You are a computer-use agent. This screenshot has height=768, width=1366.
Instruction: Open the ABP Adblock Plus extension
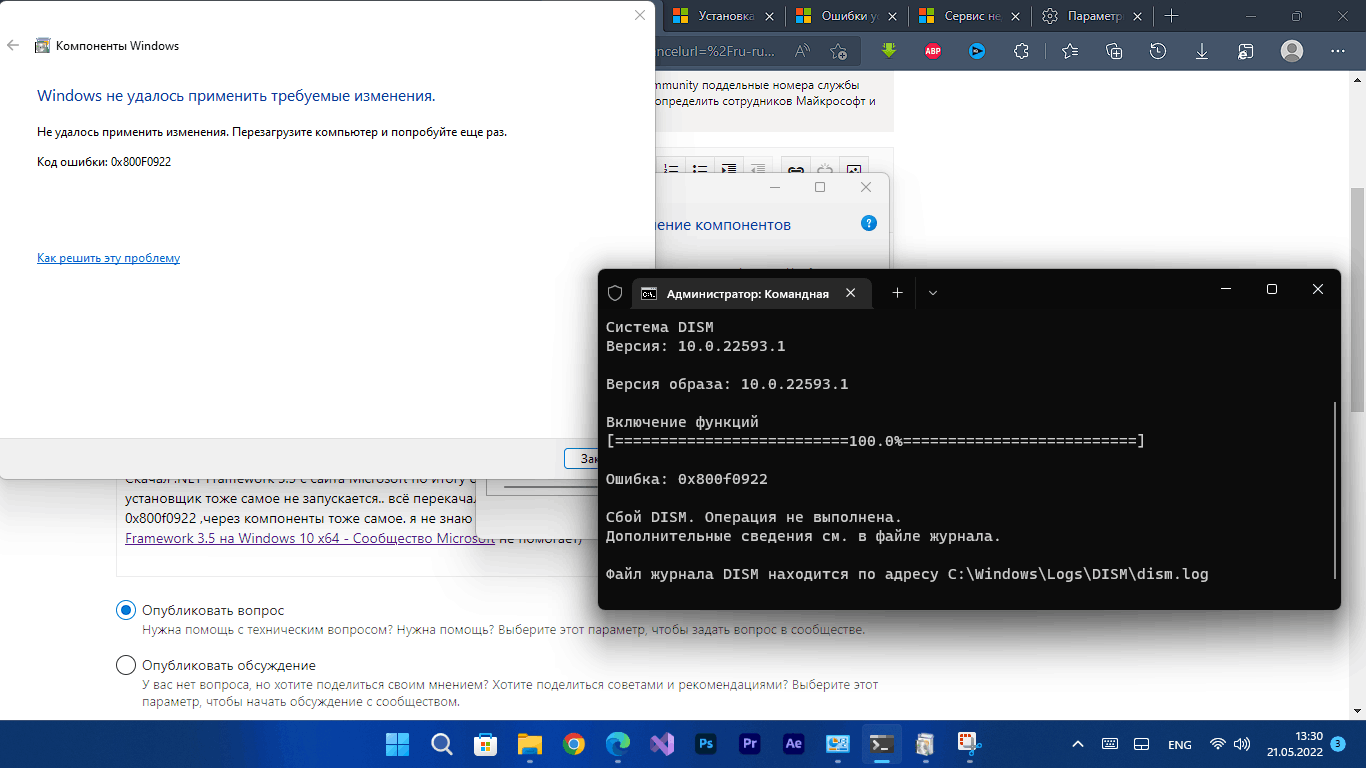coord(933,51)
